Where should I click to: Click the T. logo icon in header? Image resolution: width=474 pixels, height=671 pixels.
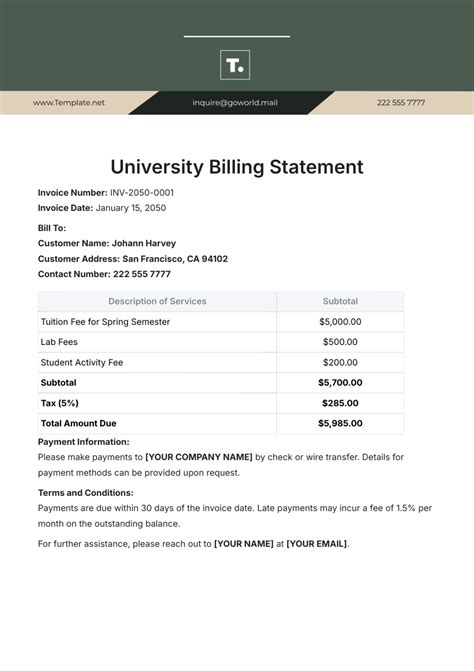(235, 65)
